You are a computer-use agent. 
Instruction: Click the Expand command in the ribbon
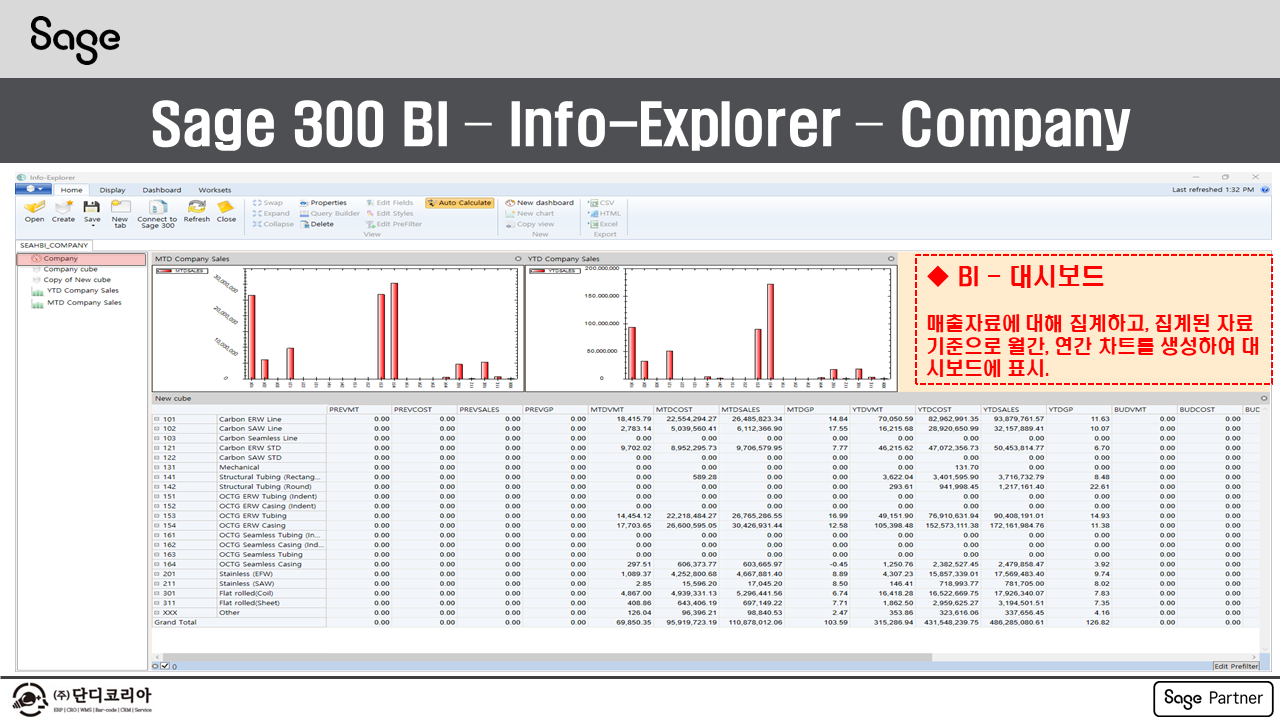(x=271, y=213)
